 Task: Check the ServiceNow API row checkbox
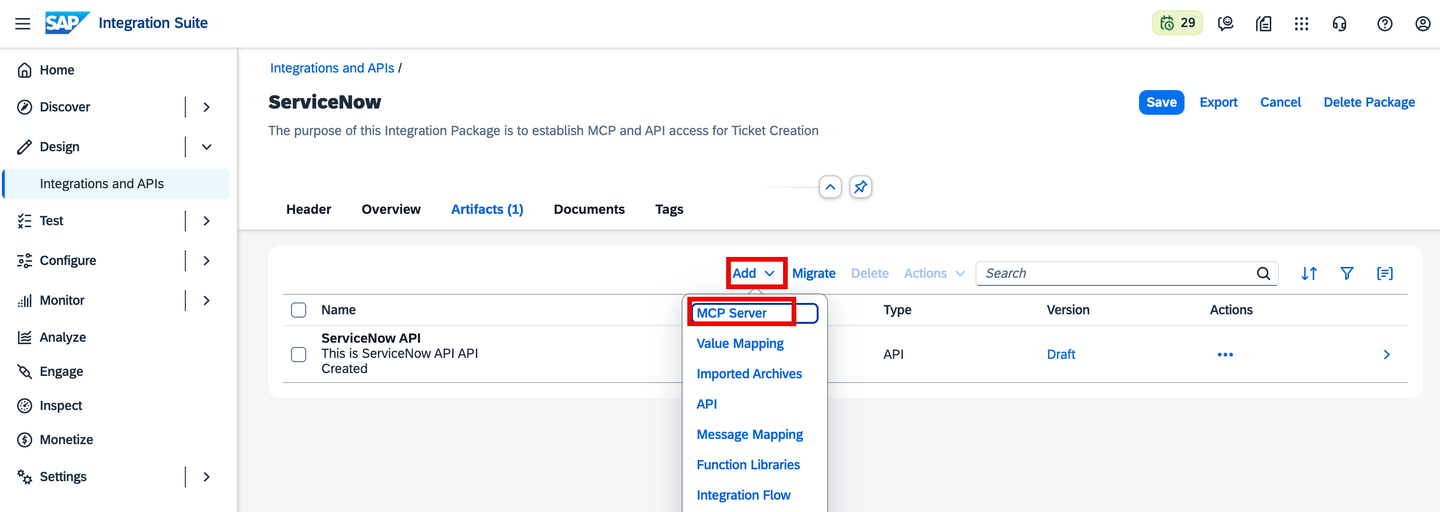(x=298, y=354)
